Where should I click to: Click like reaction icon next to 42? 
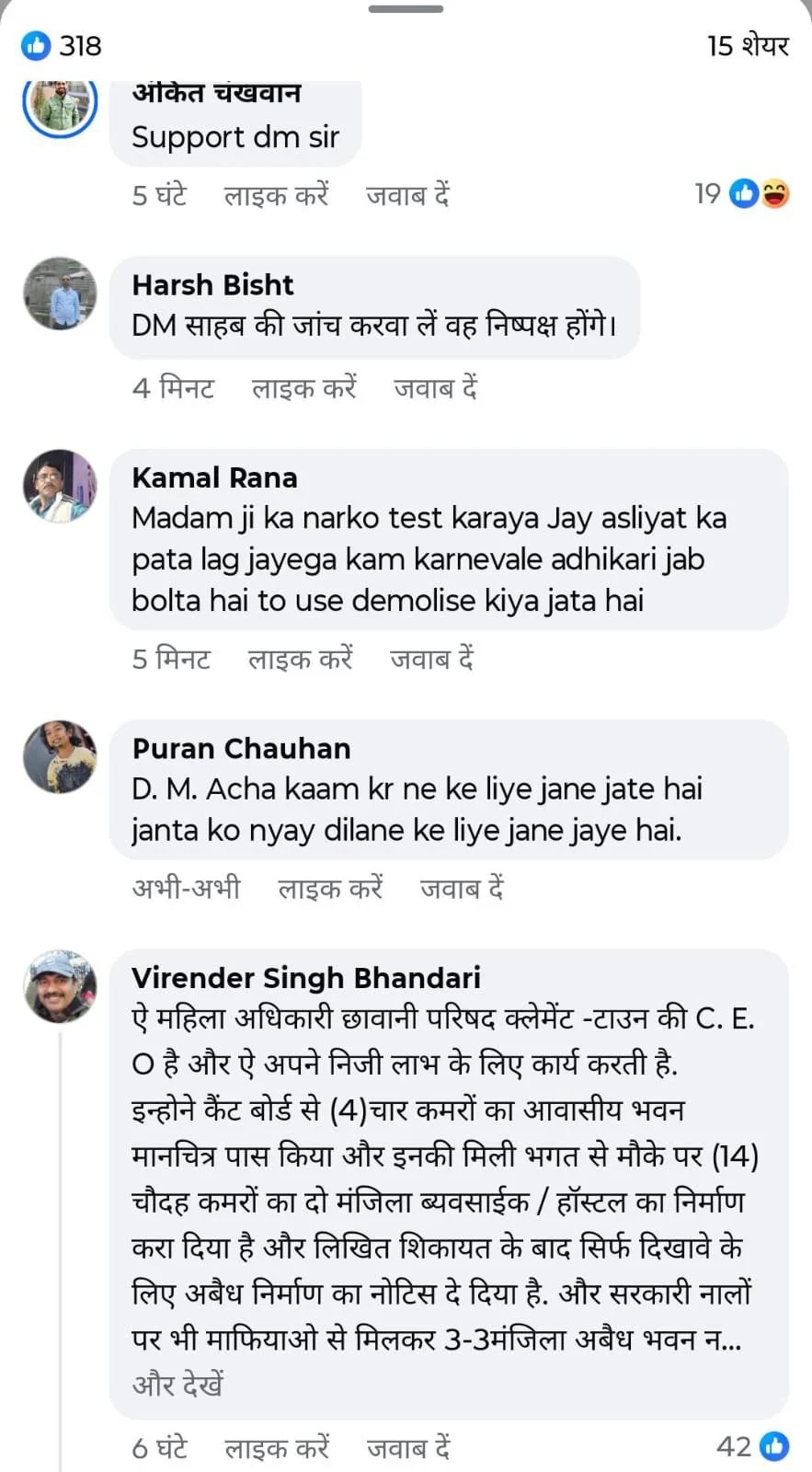(x=774, y=1446)
